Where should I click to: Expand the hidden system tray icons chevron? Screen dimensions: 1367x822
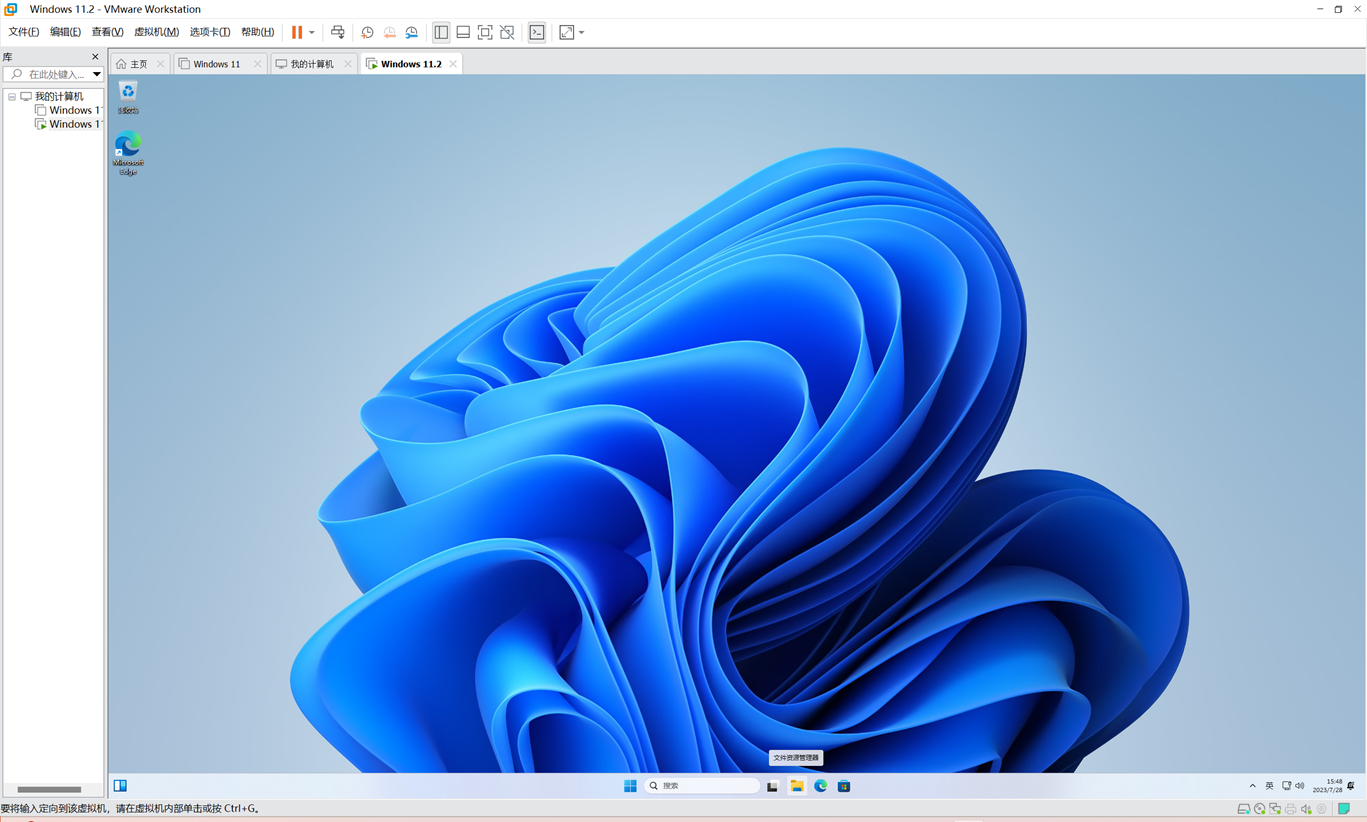pos(1252,786)
